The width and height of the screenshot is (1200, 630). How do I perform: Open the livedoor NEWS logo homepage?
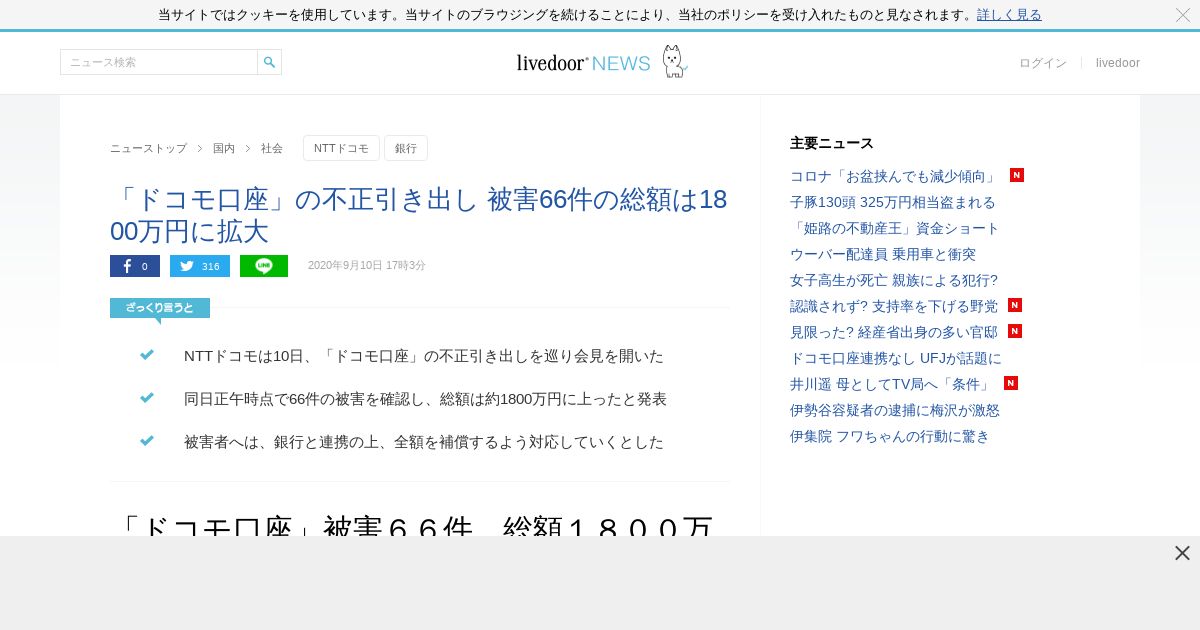click(x=583, y=63)
